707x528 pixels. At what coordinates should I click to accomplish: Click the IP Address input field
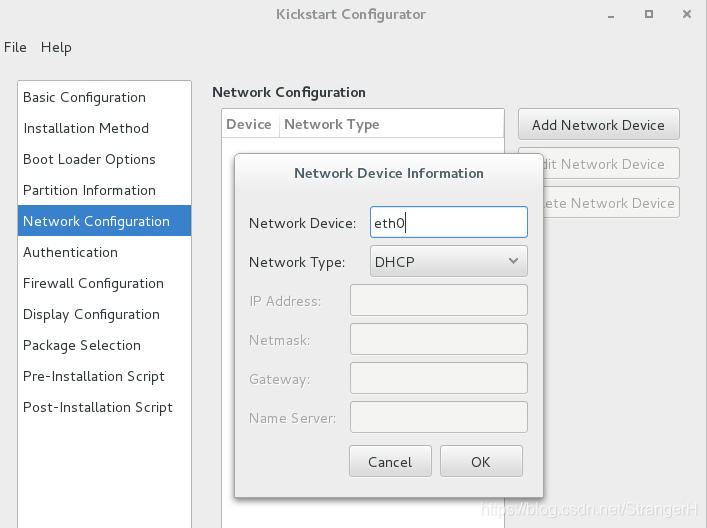point(439,300)
